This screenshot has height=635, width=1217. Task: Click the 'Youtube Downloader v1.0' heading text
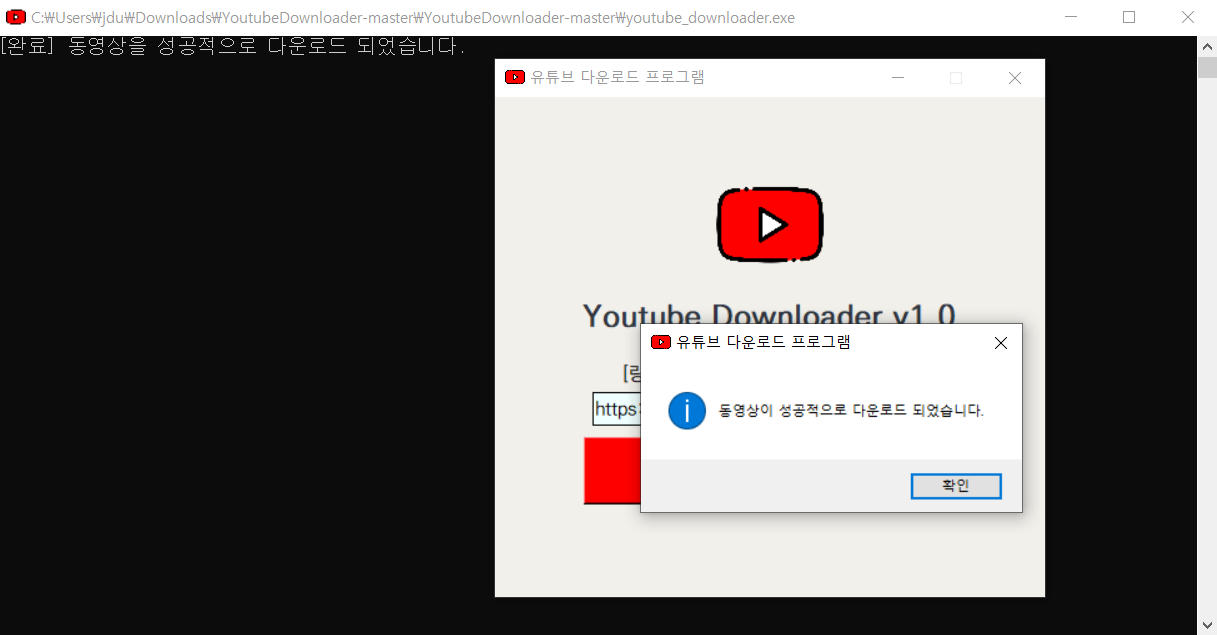coord(769,314)
